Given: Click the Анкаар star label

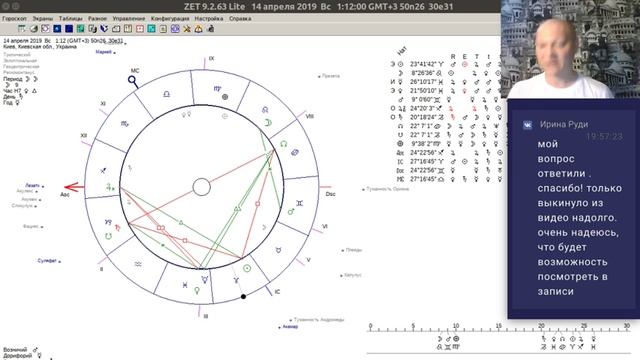Looking at the screenshot, I should point(290,327).
